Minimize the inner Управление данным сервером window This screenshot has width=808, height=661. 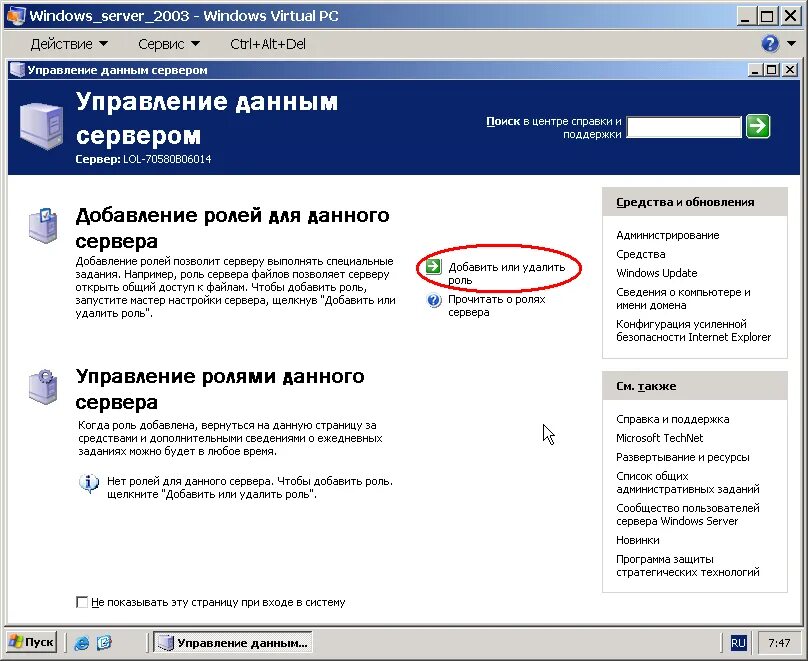coord(755,70)
